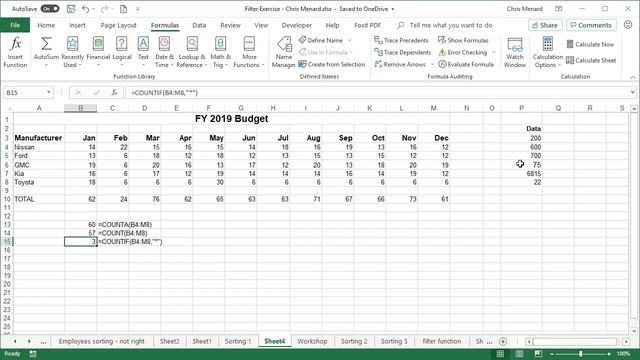
Task: Select all cells corner button
Action: coord(8,108)
